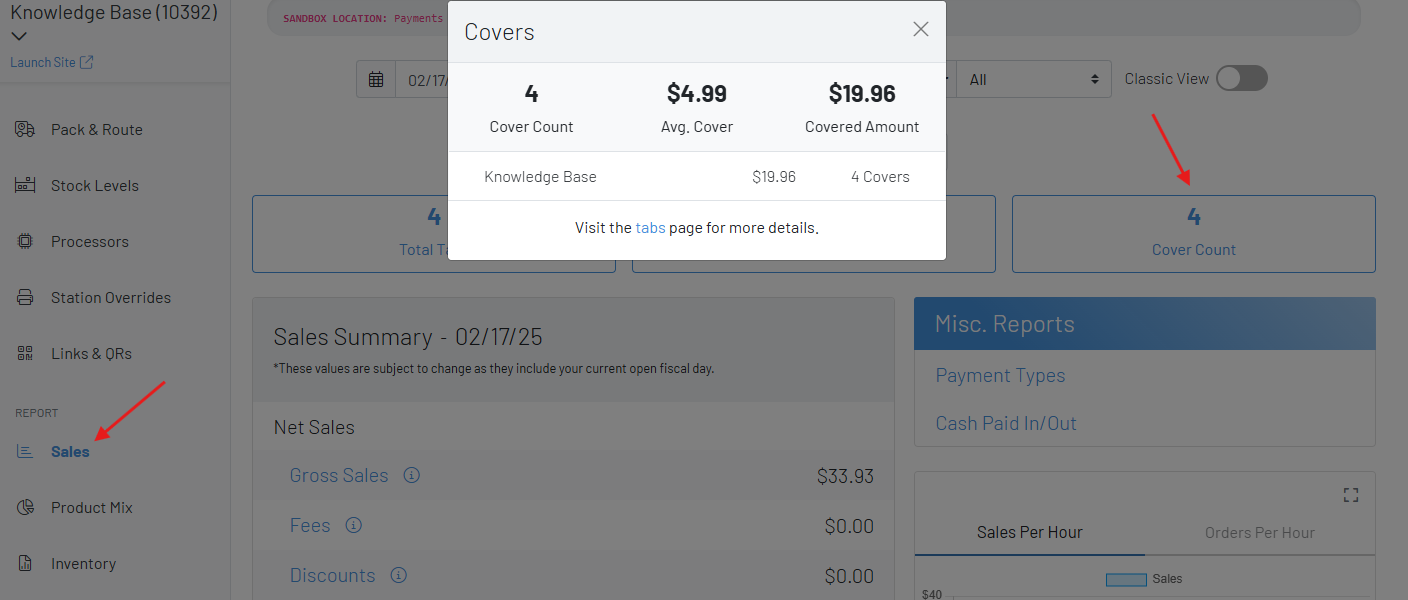Click the Discounts info icon
This screenshot has width=1408, height=600.
coord(398,576)
